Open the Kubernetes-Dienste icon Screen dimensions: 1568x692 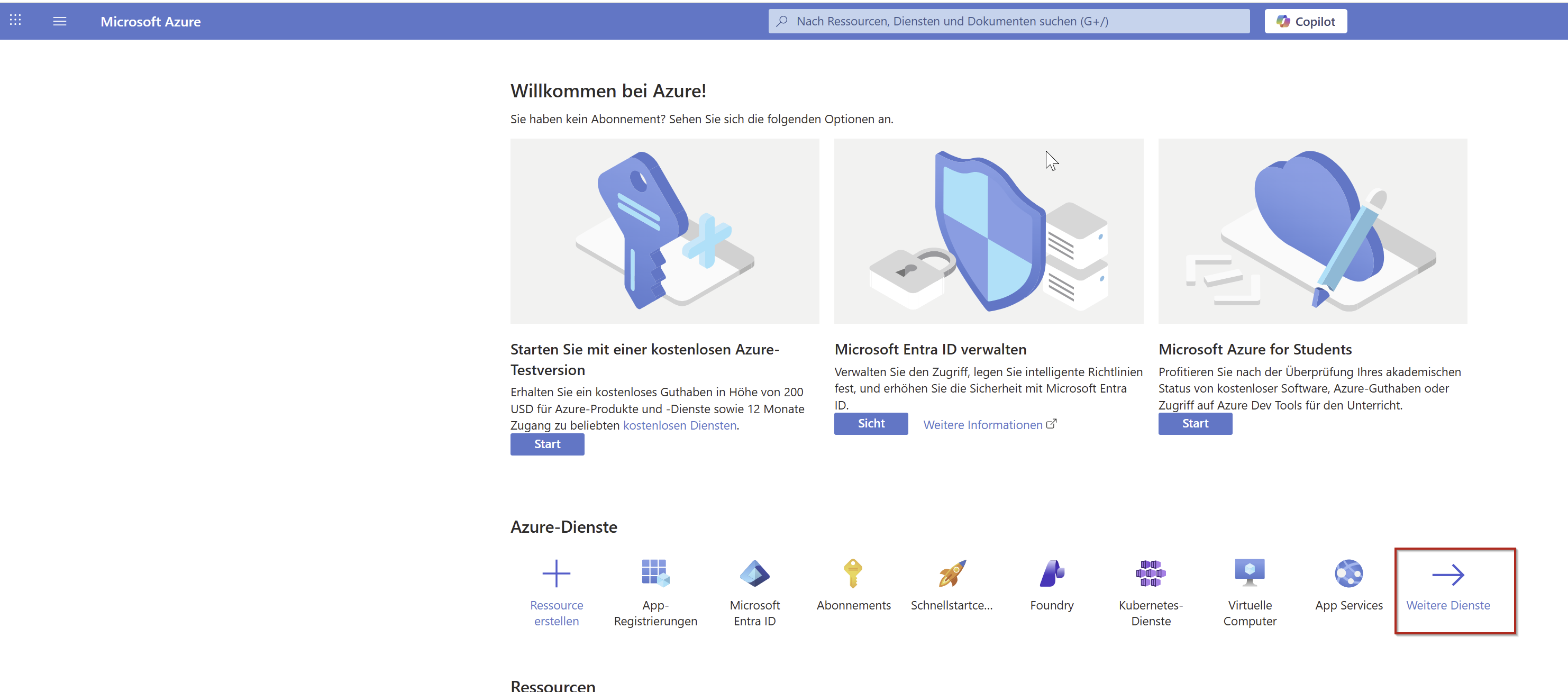[x=1151, y=573]
